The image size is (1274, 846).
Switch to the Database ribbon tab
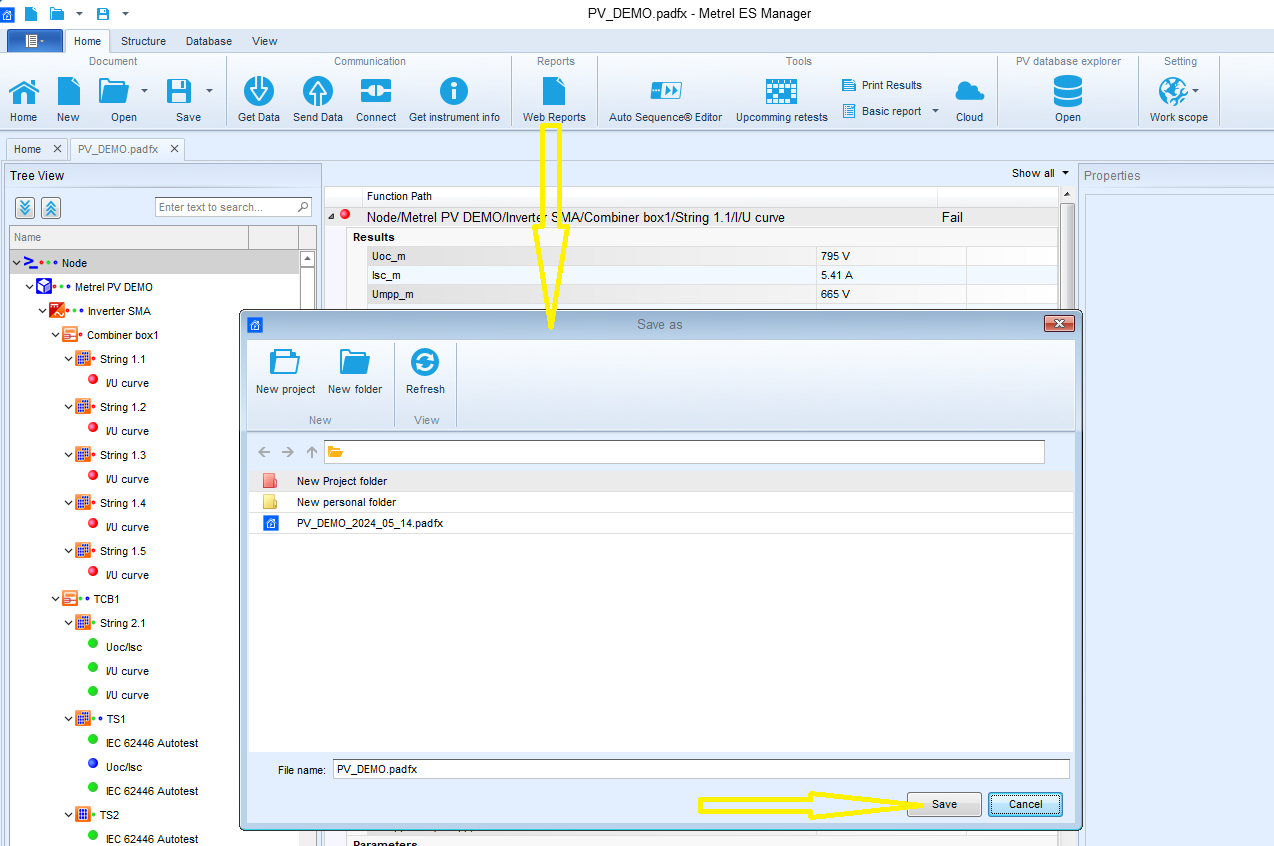[x=208, y=41]
